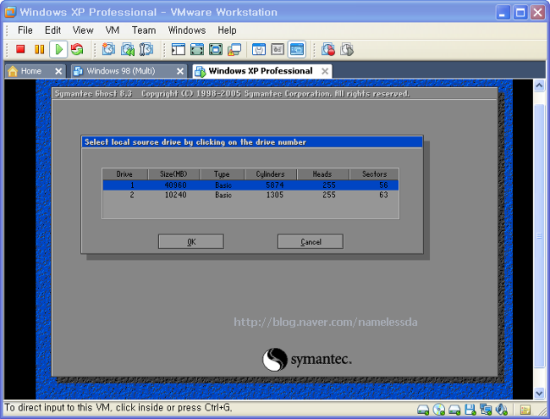
Task: Click Cancel in the Ghost drive dialog
Action: (x=310, y=242)
